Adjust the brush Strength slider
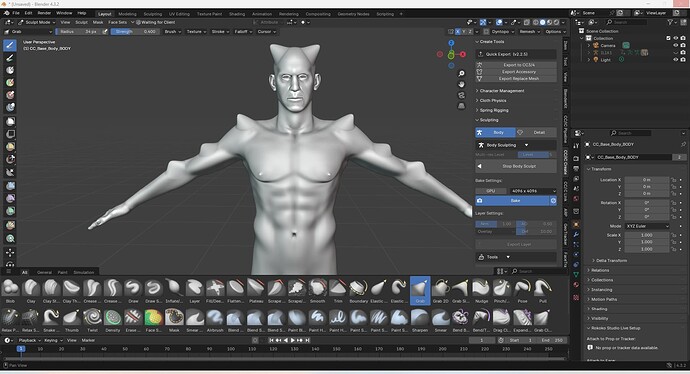The image size is (690, 374). [136, 32]
